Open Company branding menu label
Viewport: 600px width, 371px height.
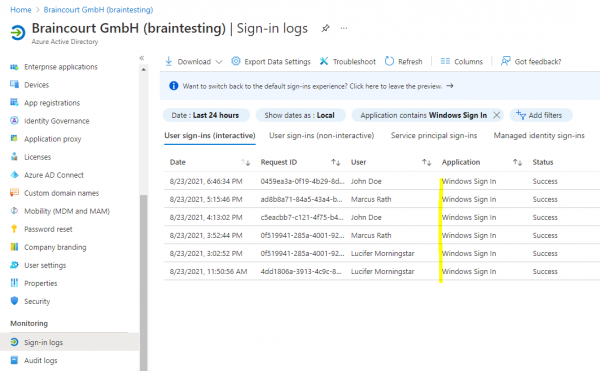(x=55, y=247)
